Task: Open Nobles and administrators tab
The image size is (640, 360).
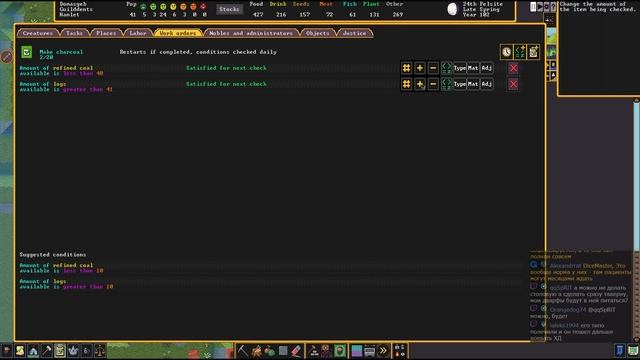Action: (x=251, y=33)
